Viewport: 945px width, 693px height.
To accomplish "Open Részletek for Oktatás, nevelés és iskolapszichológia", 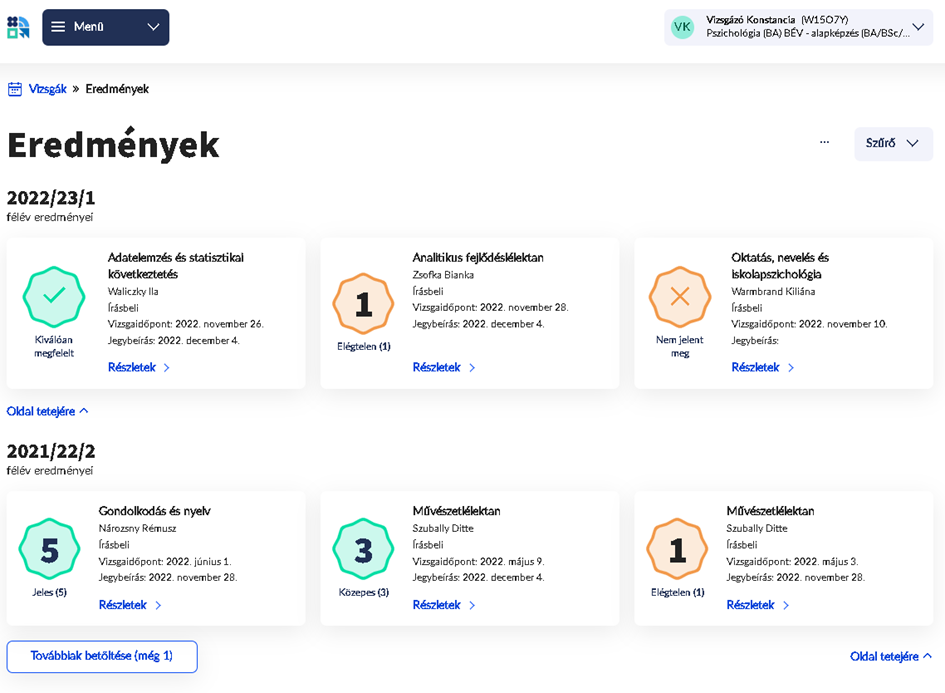I will coord(762,368).
